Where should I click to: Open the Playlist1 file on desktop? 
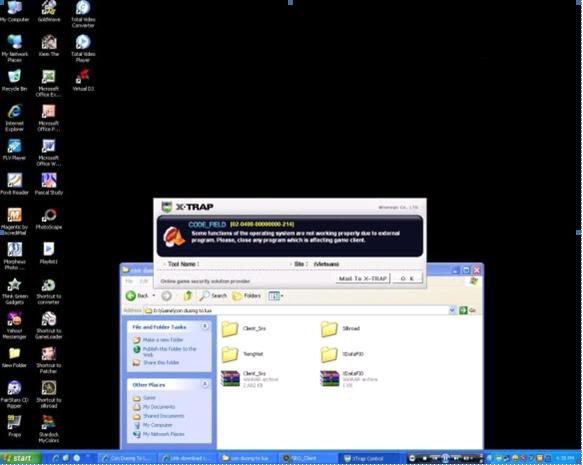(x=49, y=253)
